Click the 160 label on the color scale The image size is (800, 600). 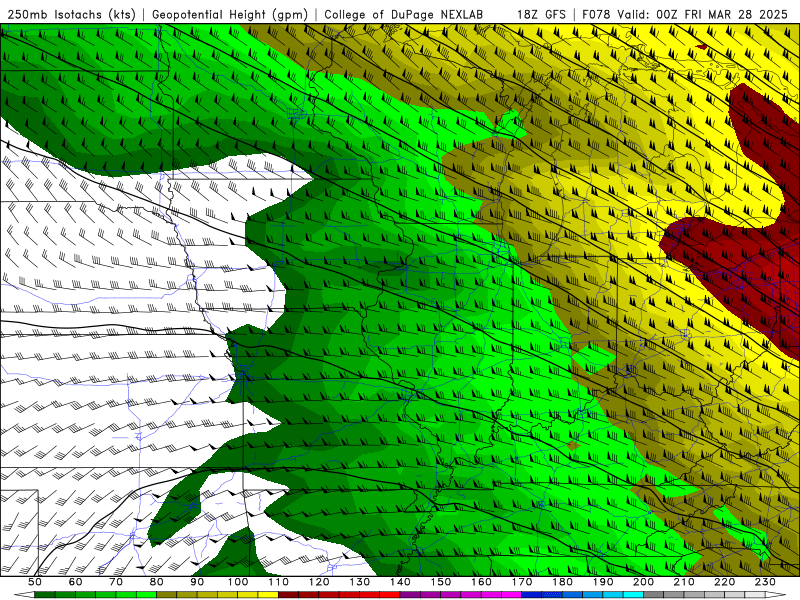[x=481, y=582]
